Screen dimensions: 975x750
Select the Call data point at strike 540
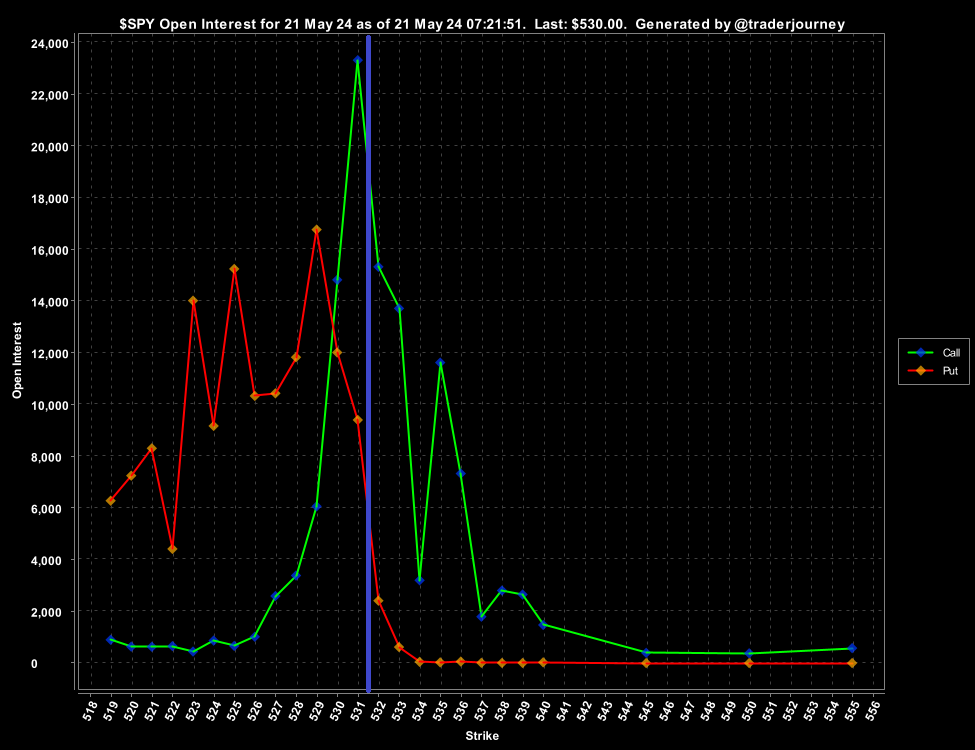coord(543,625)
